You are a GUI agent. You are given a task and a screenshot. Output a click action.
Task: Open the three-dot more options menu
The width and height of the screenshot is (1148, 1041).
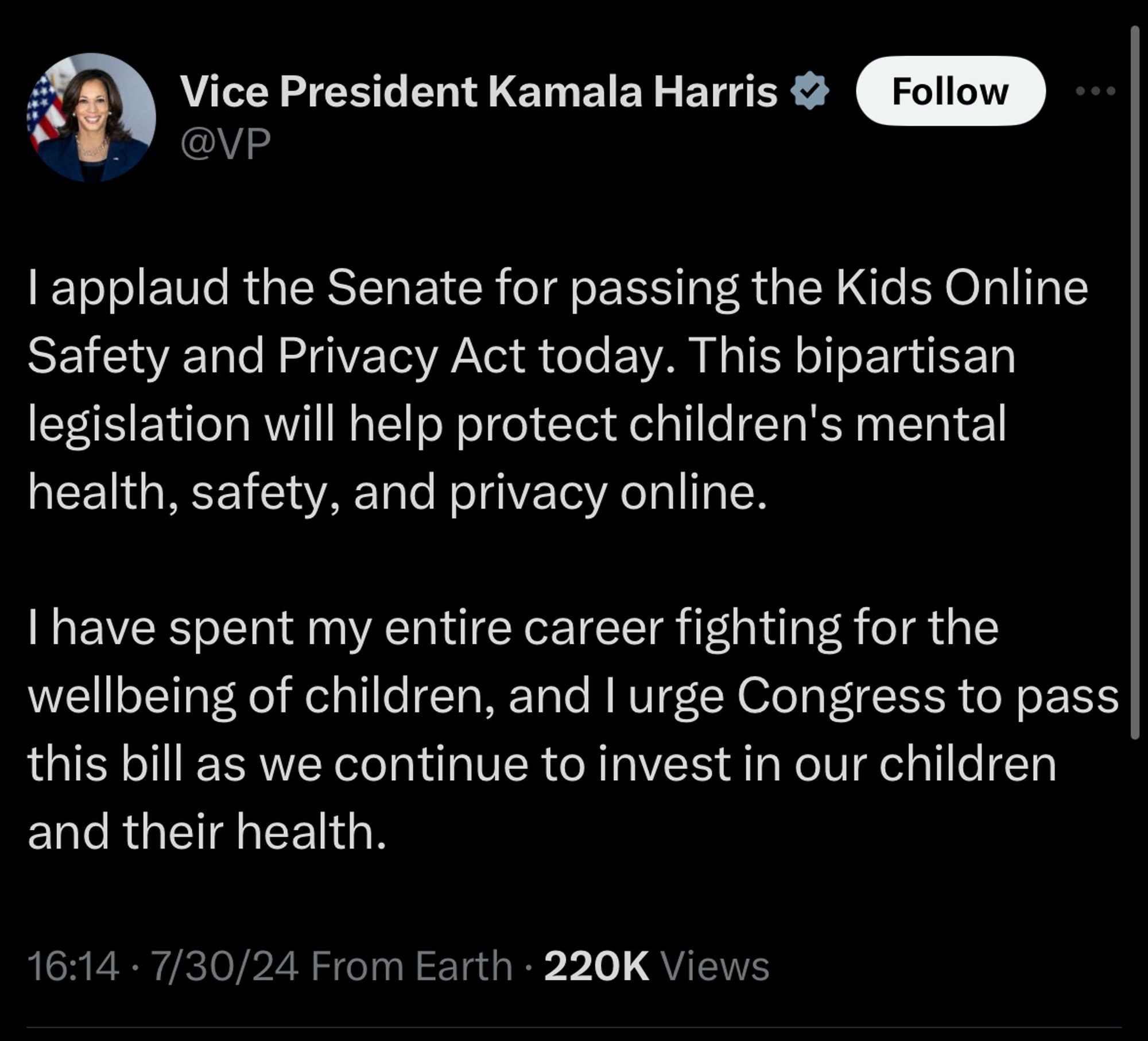point(1095,91)
